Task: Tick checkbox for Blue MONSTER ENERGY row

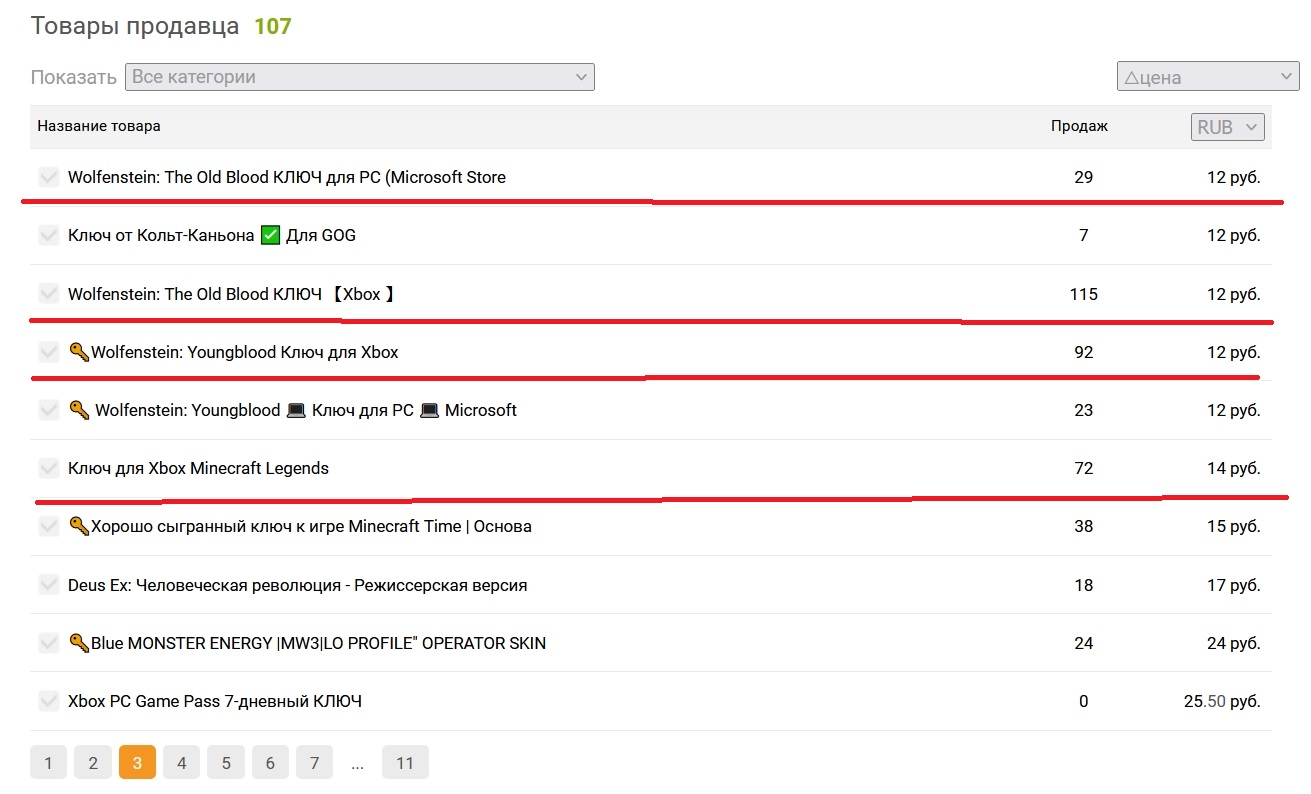Action: tap(49, 643)
